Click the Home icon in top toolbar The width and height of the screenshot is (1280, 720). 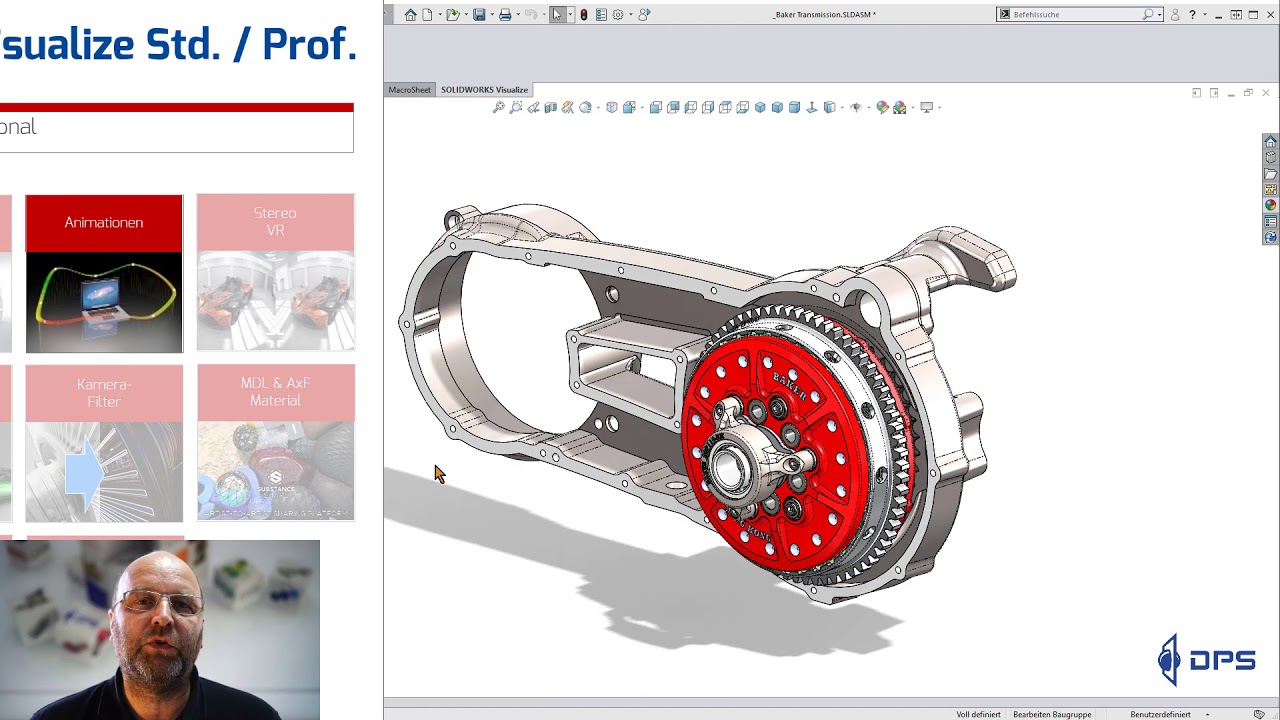[x=410, y=15]
